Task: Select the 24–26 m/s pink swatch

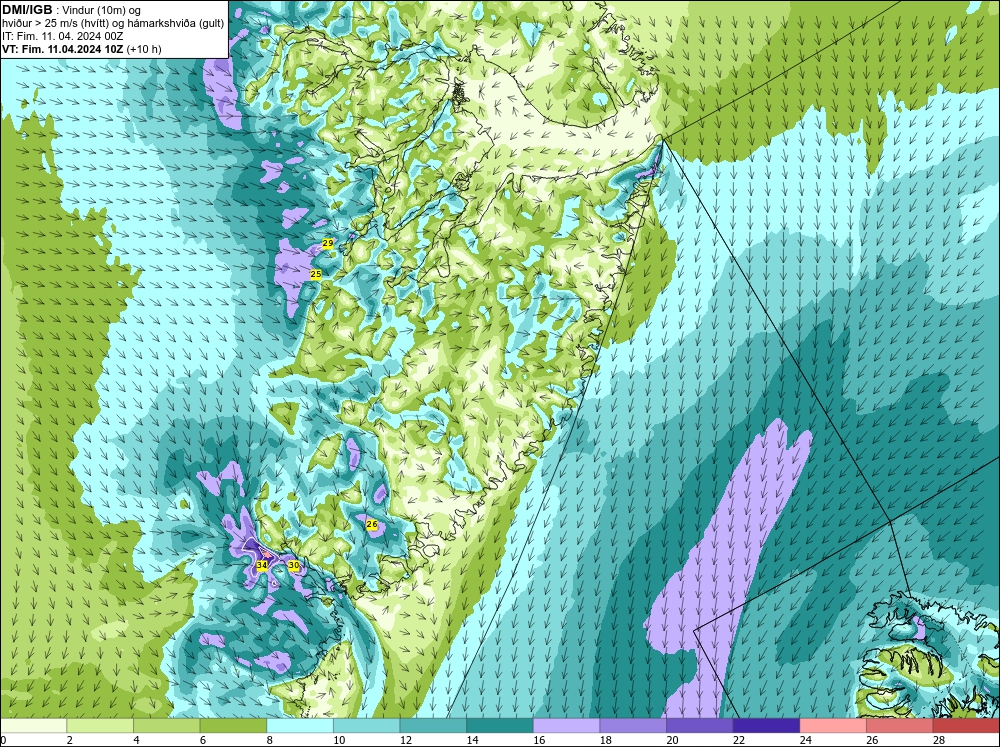Action: [x=833, y=726]
